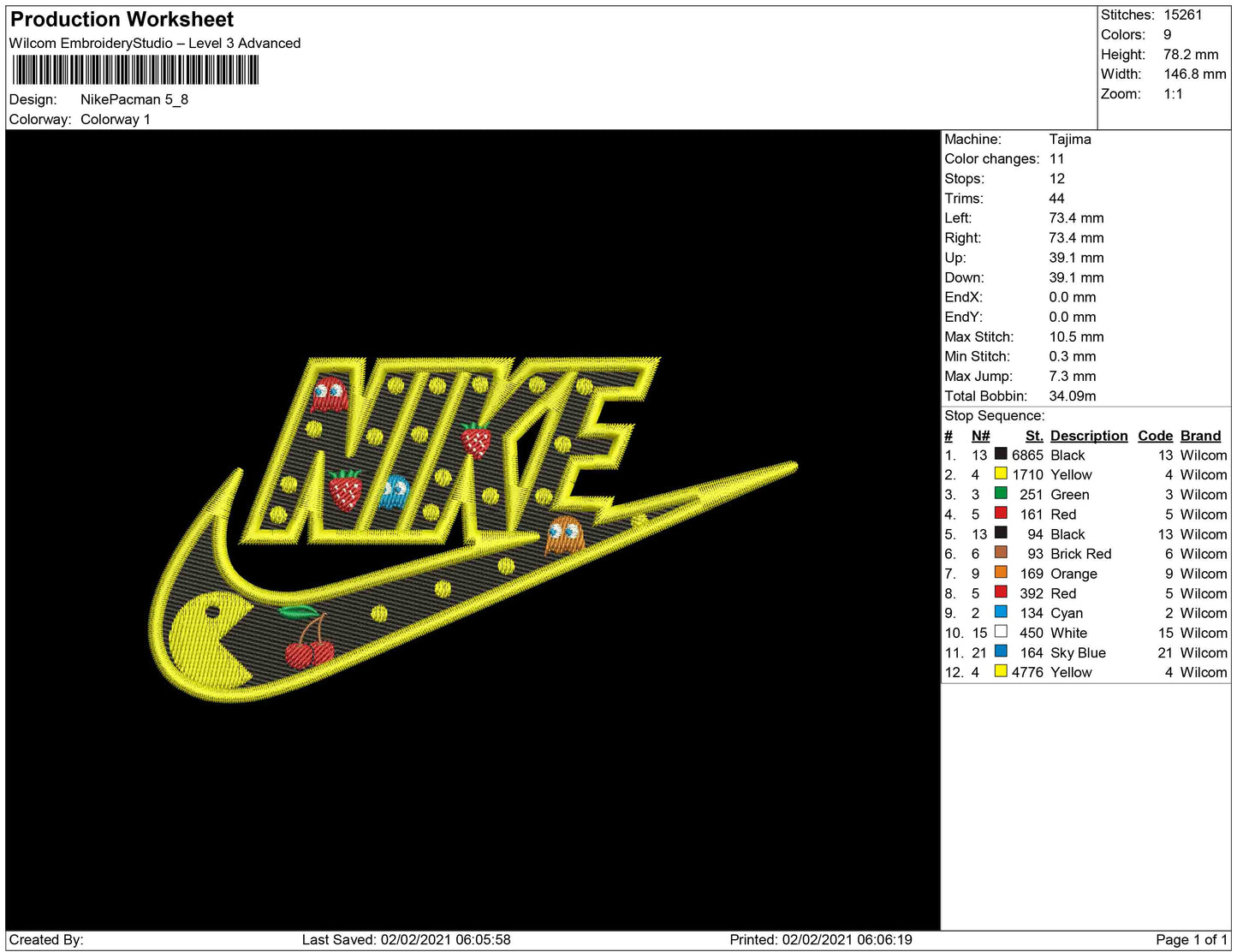Viewport: 1237px width, 952px height.
Task: Select the Total Bobbin value 34.09m
Action: (1073, 396)
